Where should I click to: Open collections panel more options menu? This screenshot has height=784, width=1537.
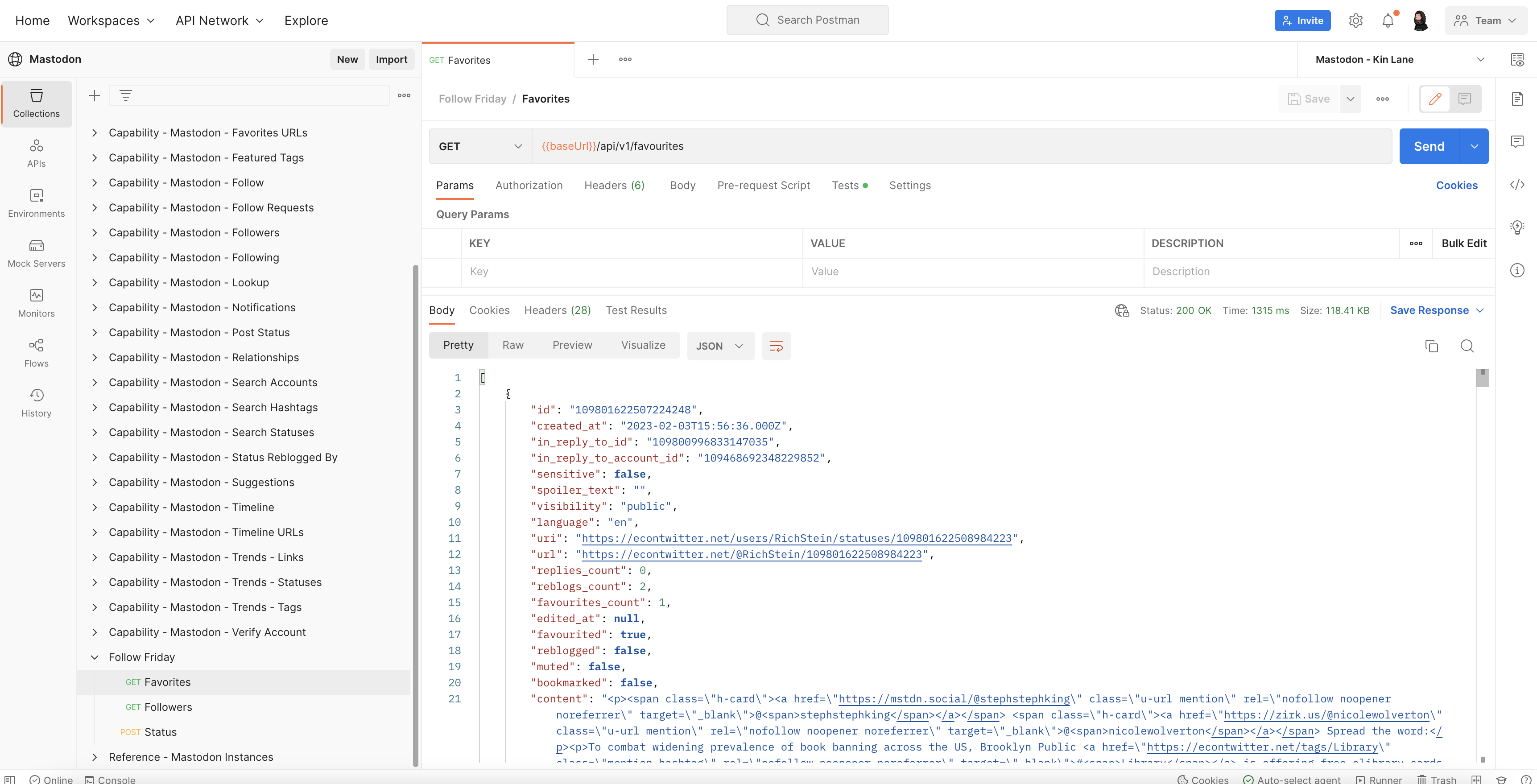404,95
